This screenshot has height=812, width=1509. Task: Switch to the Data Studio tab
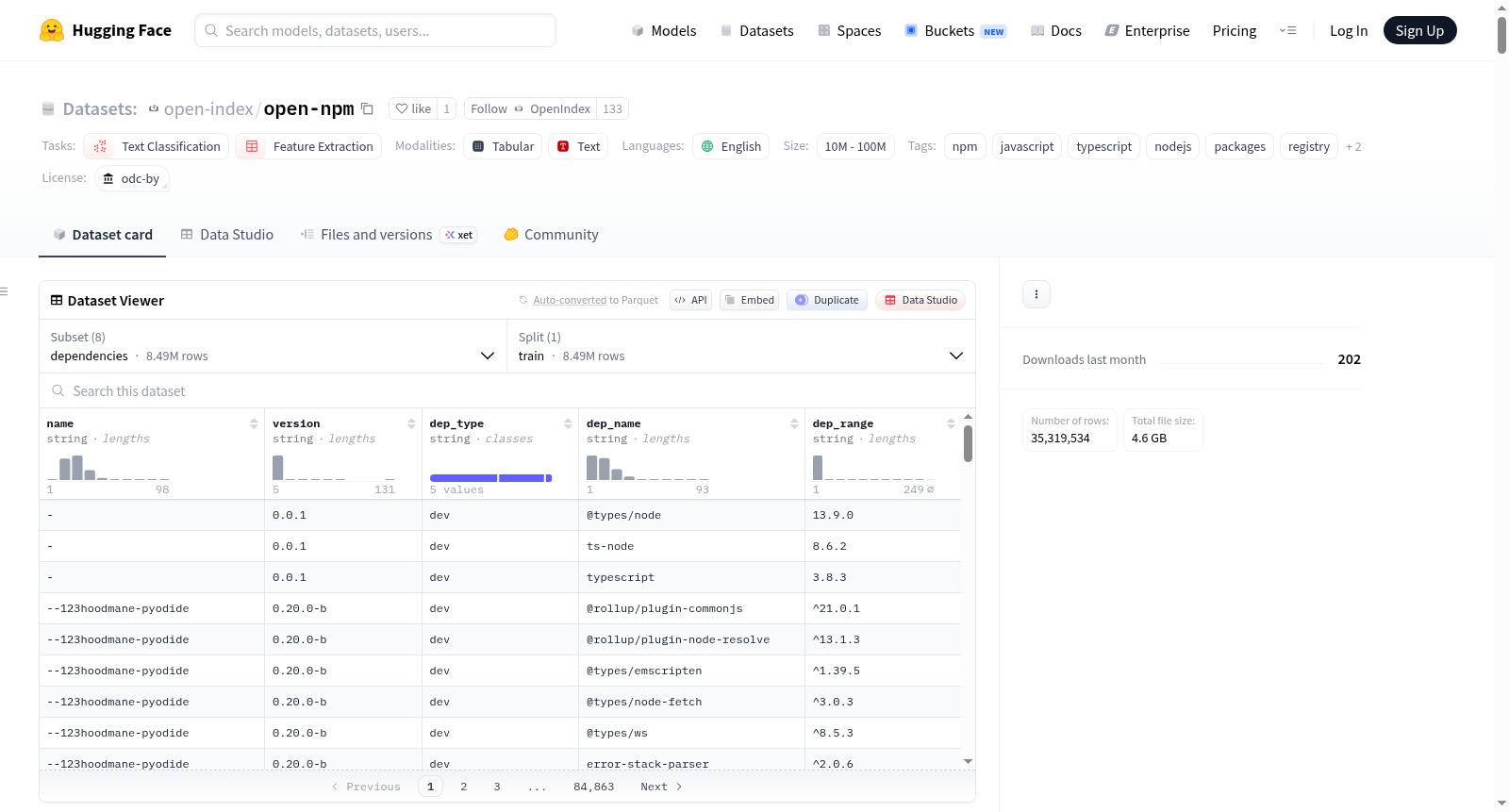point(227,235)
